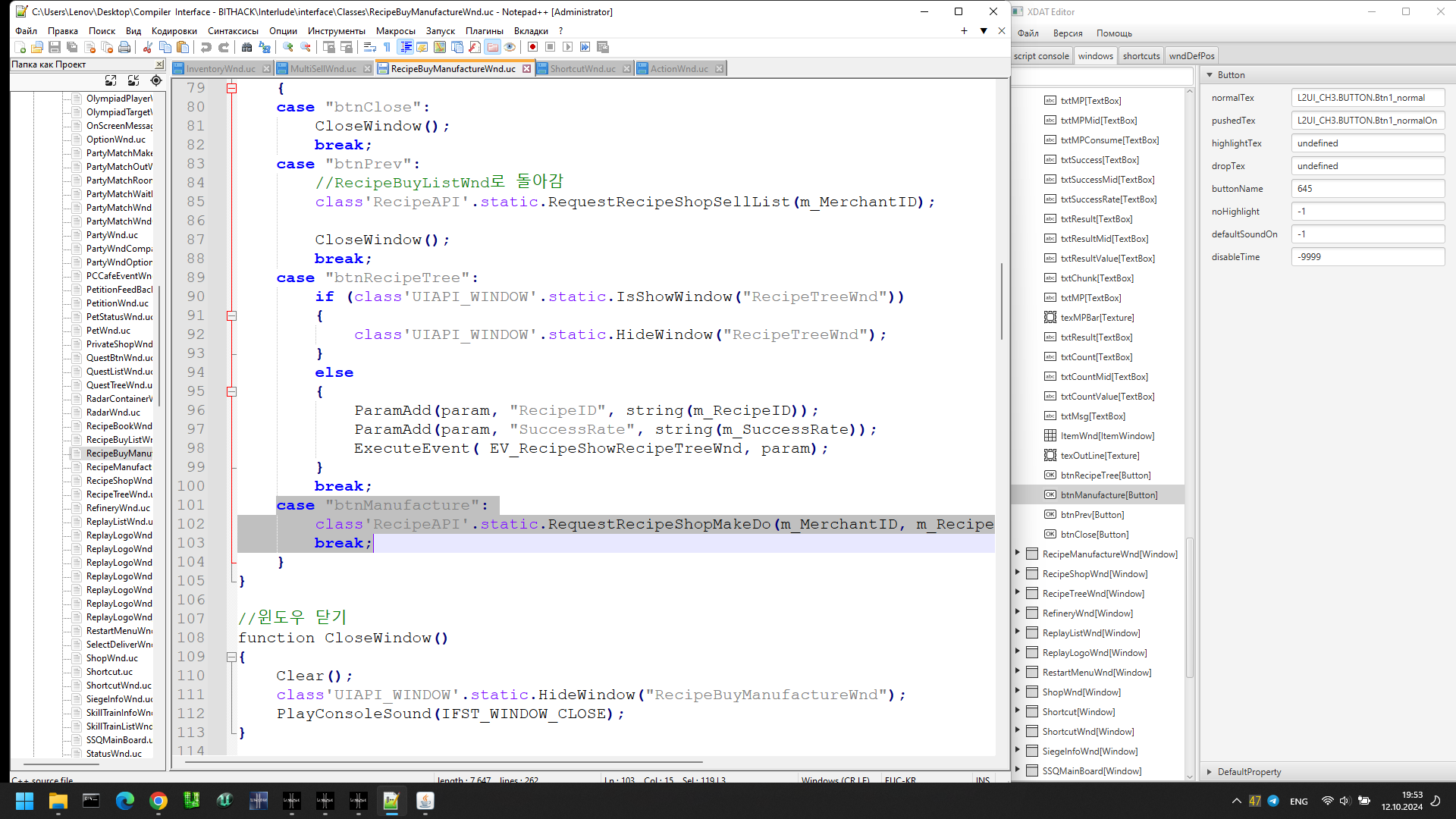Open RecipeTreeWnd file in project tree
The height and width of the screenshot is (819, 1456).
coord(119,494)
